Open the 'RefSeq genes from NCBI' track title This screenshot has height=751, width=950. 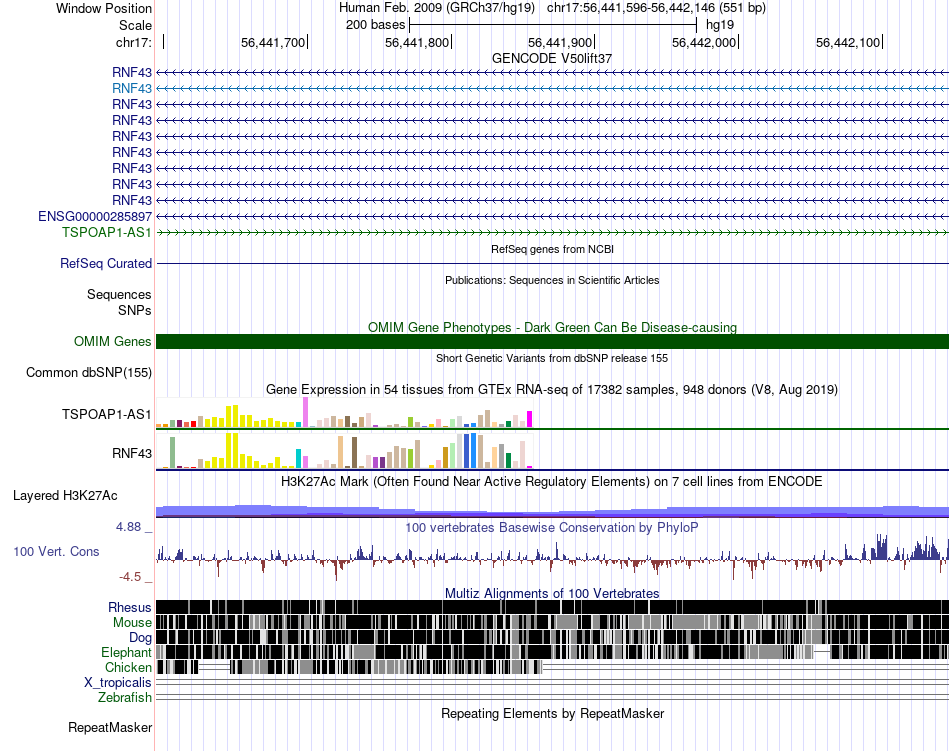point(552,249)
